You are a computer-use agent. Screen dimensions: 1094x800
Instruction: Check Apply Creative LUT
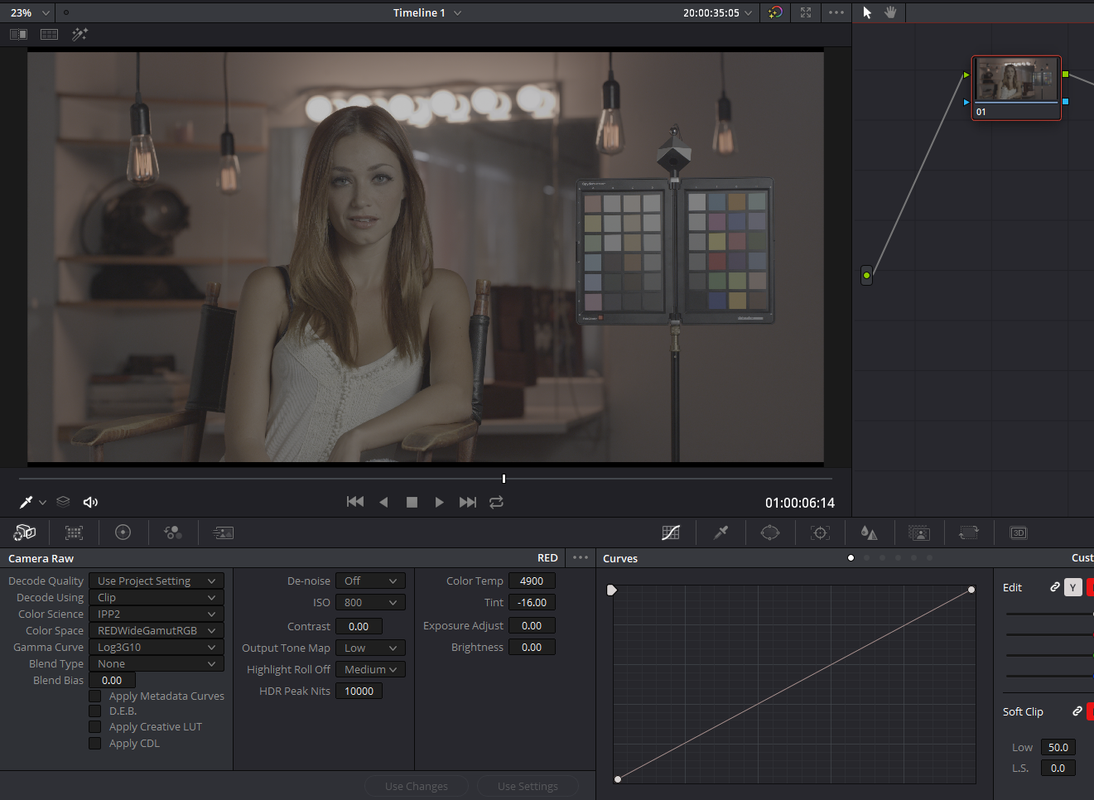[x=95, y=727]
